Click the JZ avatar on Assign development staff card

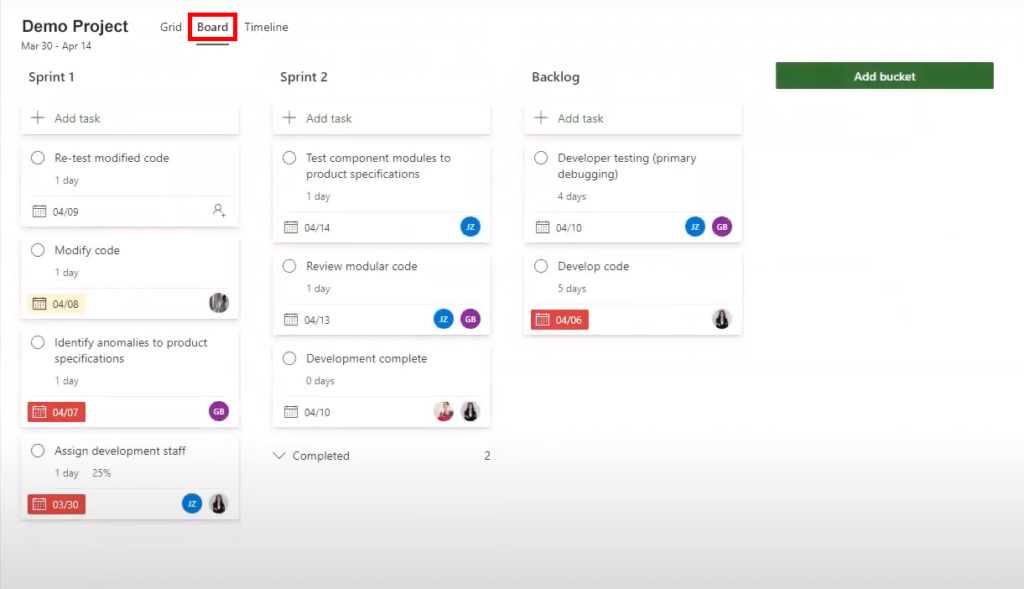pos(192,503)
